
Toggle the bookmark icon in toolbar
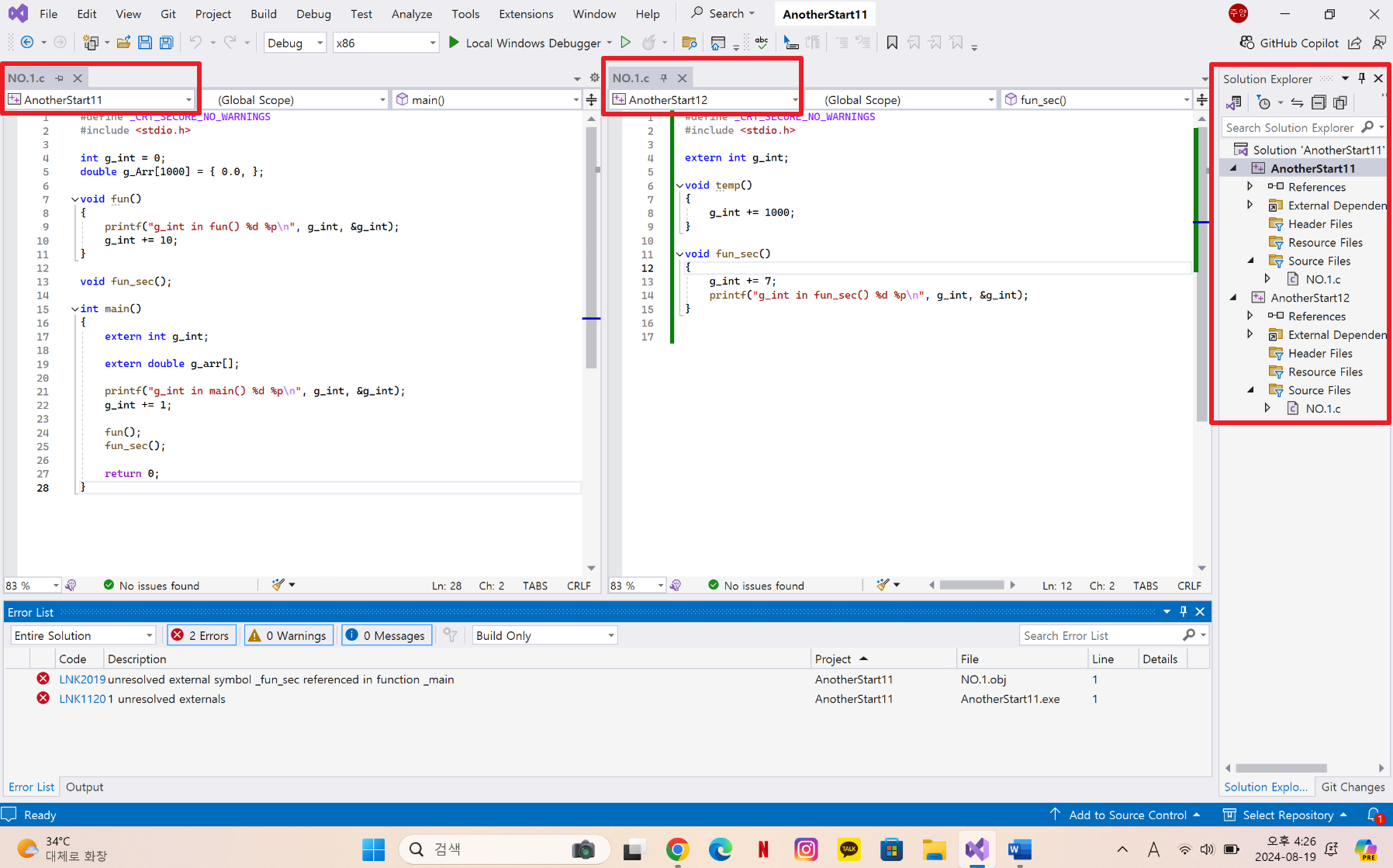pos(892,43)
